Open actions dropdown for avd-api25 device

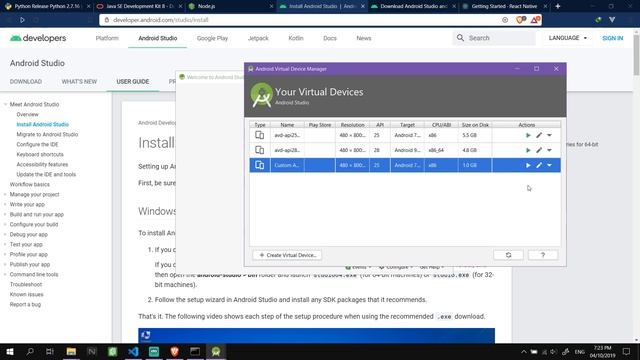[x=549, y=135]
